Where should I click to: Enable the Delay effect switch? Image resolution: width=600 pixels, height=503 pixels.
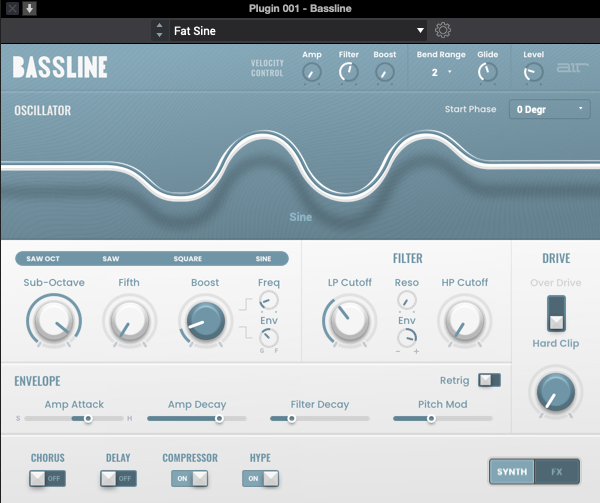[118, 479]
